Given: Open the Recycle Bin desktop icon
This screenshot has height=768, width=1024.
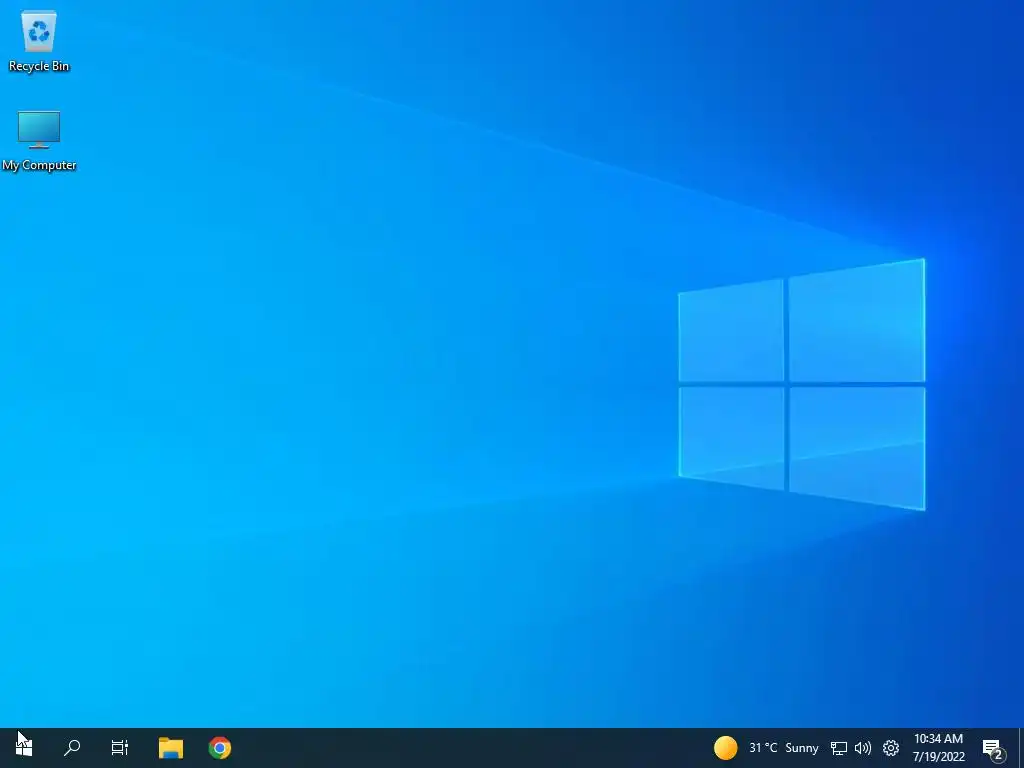Looking at the screenshot, I should [39, 42].
